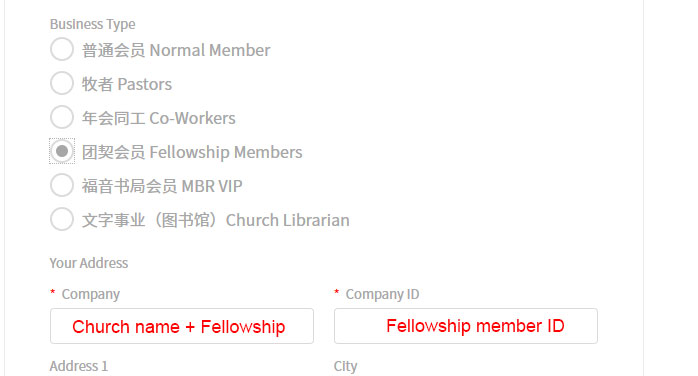The width and height of the screenshot is (698, 376).
Task: Click the '牧者 Pastors' label text
Action: point(127,84)
